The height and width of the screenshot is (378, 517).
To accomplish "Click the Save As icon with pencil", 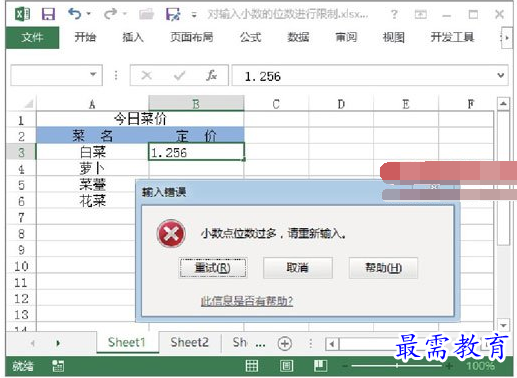I will click(x=173, y=14).
